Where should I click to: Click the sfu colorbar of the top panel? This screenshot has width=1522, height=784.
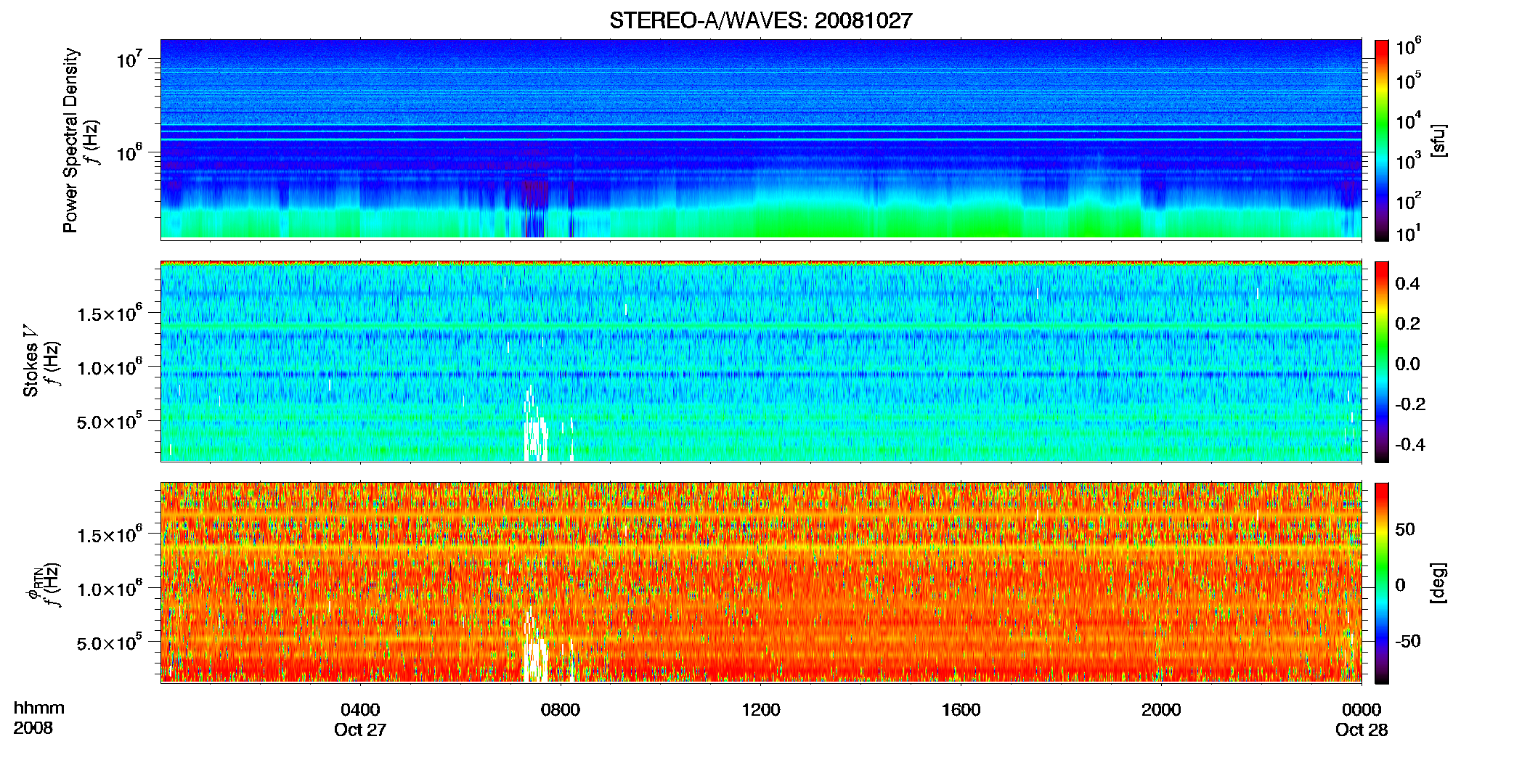(1382, 140)
